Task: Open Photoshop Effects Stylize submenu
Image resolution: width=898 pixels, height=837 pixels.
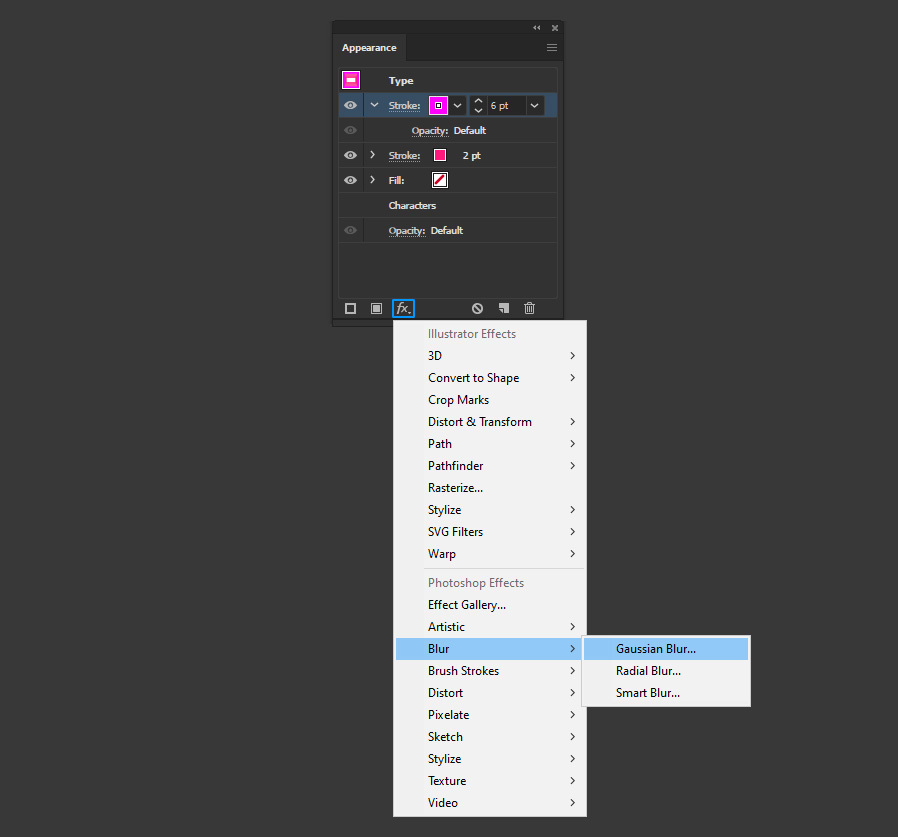Action: pyautogui.click(x=490, y=759)
